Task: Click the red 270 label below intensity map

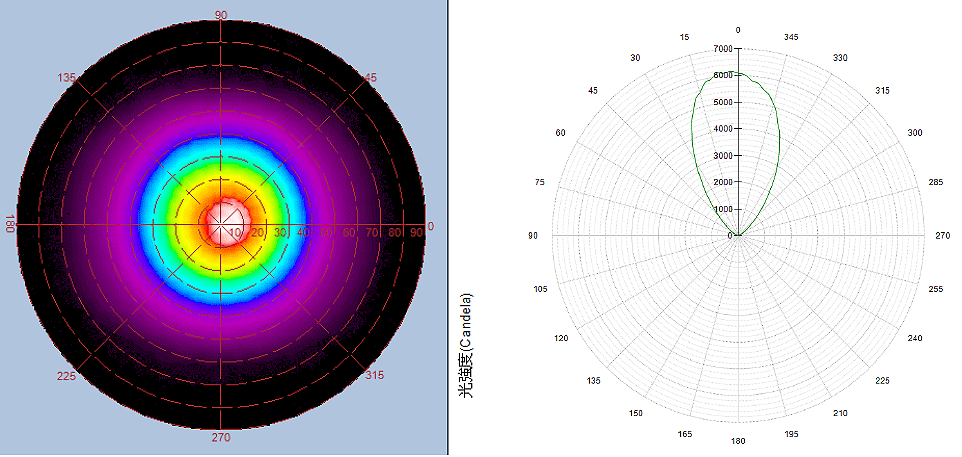Action: (x=221, y=436)
